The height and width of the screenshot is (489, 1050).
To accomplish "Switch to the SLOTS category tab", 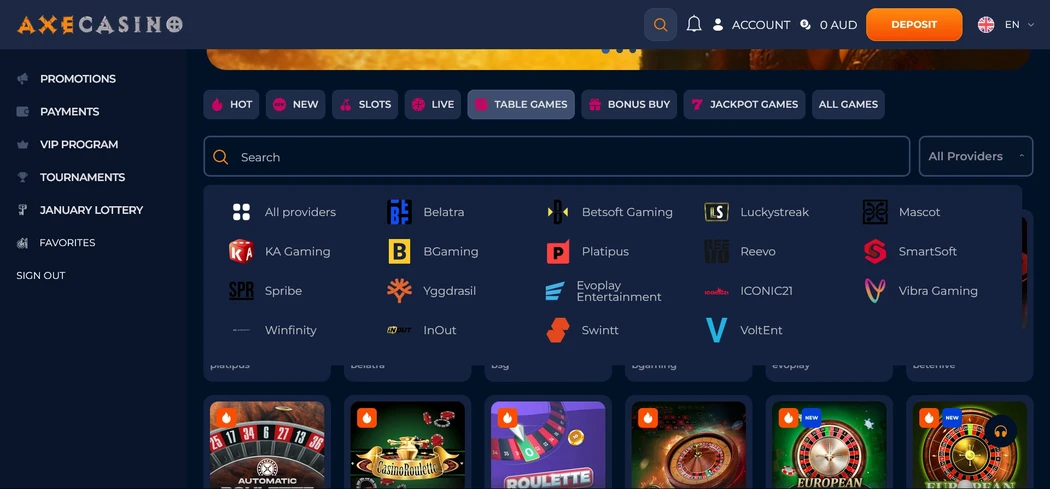I will pos(365,104).
